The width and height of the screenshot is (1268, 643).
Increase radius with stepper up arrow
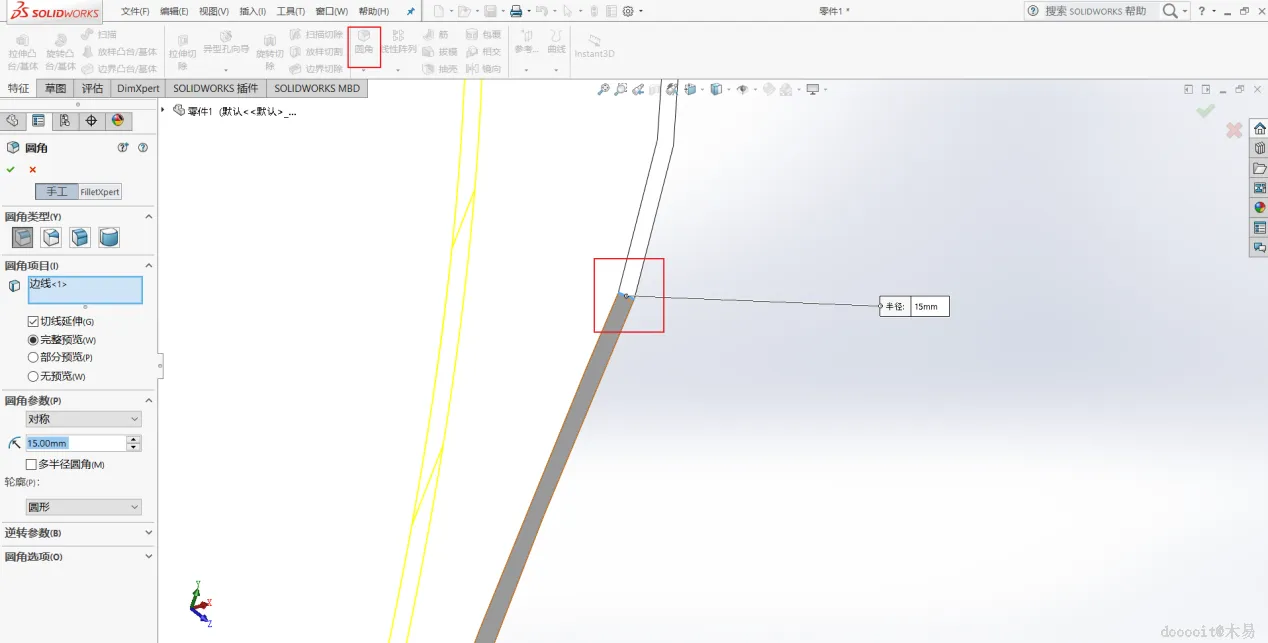point(134,439)
